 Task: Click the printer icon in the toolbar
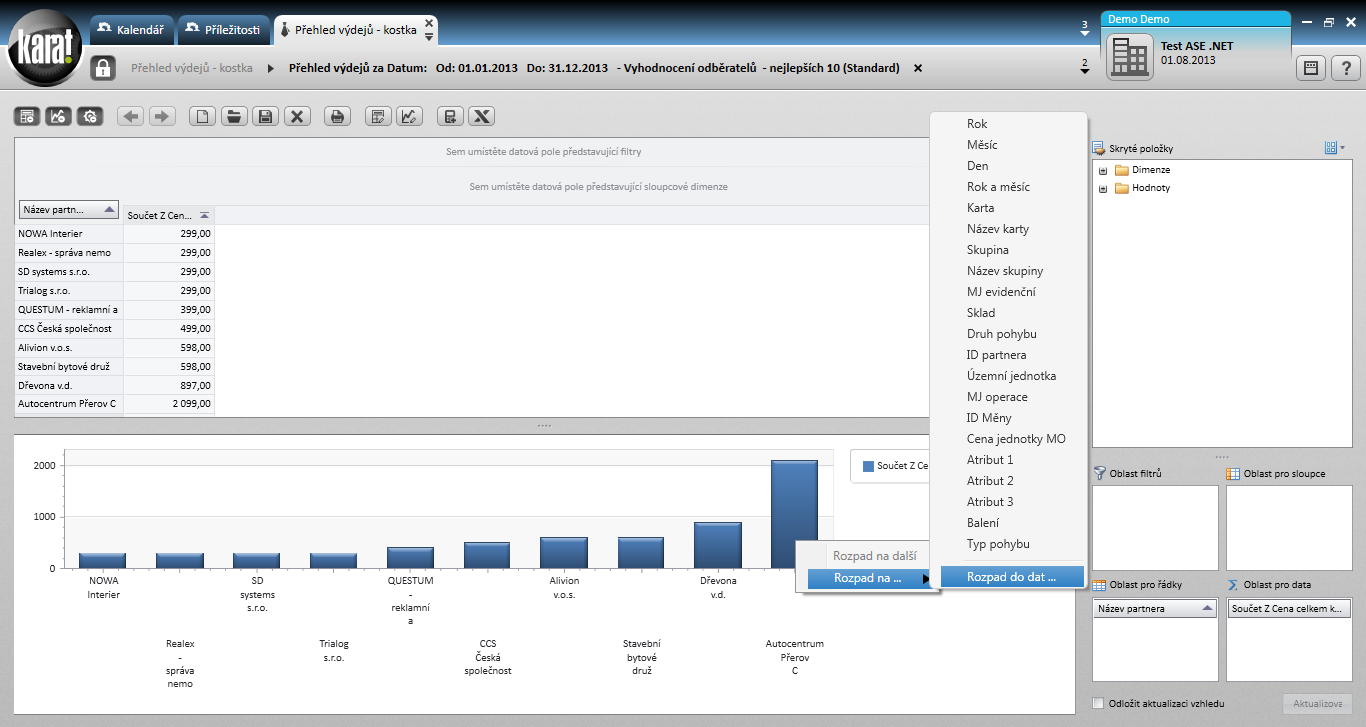click(337, 117)
